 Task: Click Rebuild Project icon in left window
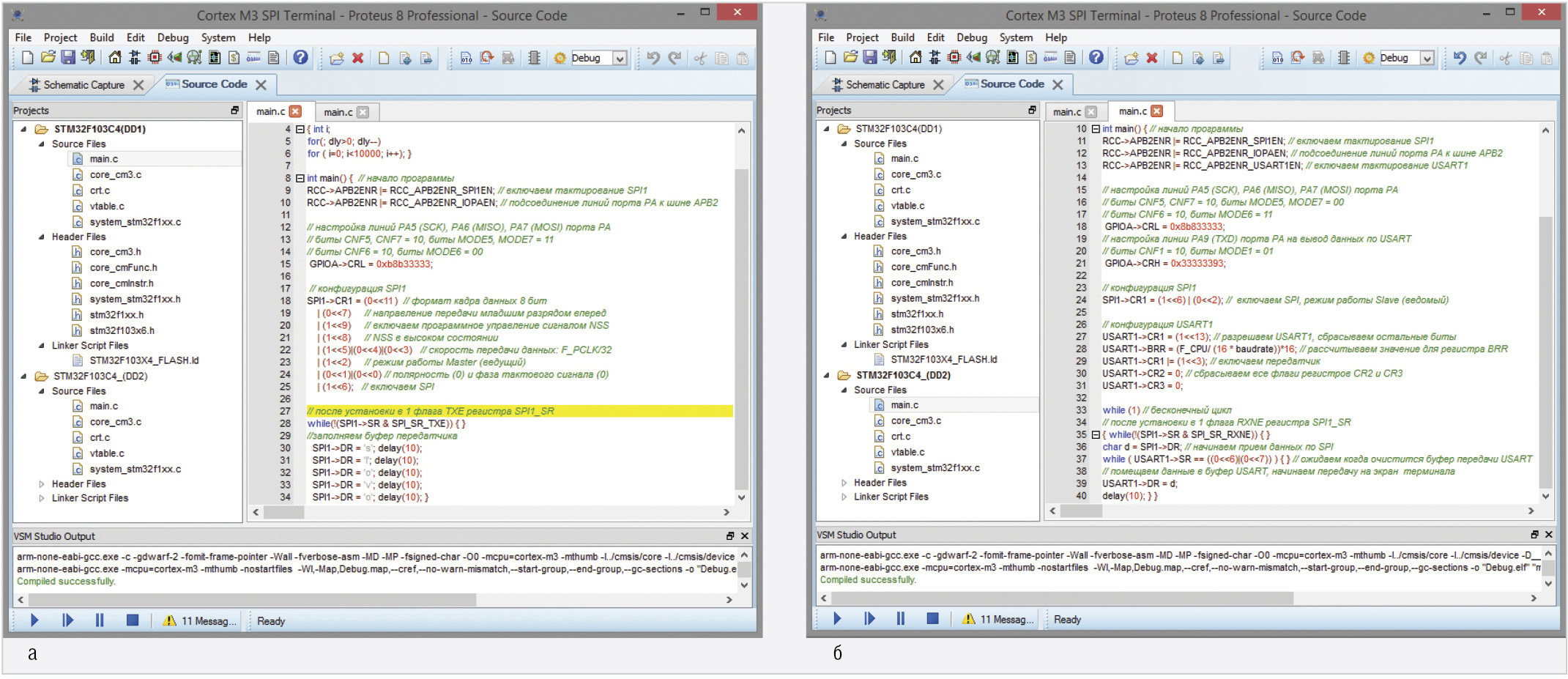click(487, 58)
